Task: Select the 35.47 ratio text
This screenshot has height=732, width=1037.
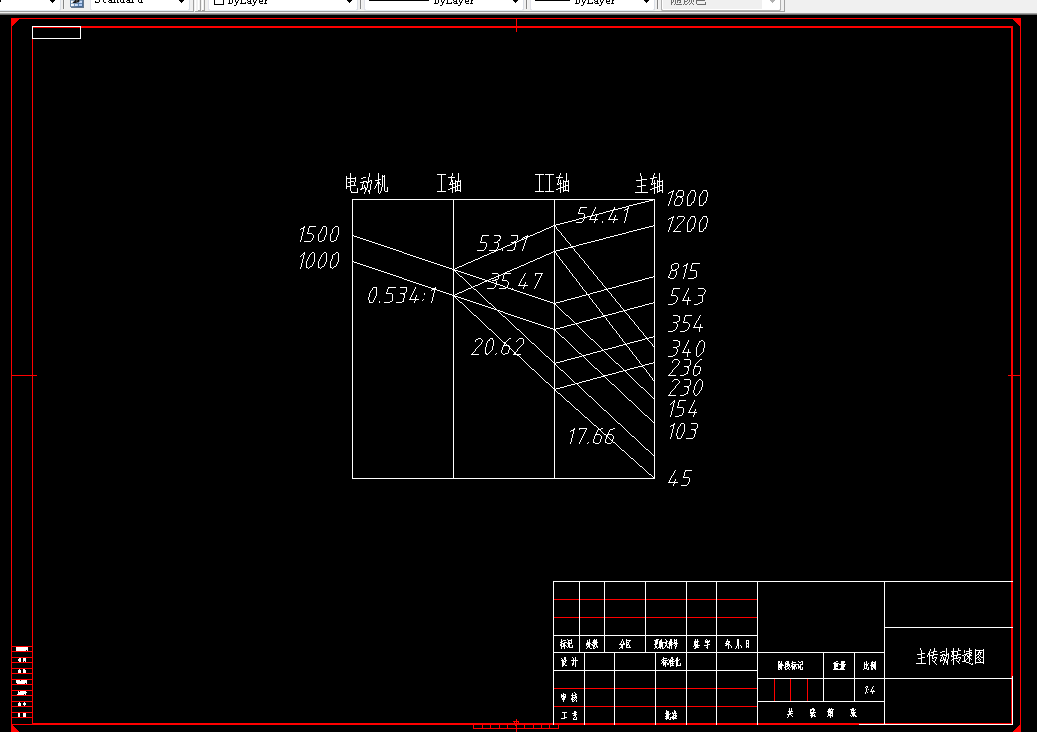Action: (x=515, y=281)
